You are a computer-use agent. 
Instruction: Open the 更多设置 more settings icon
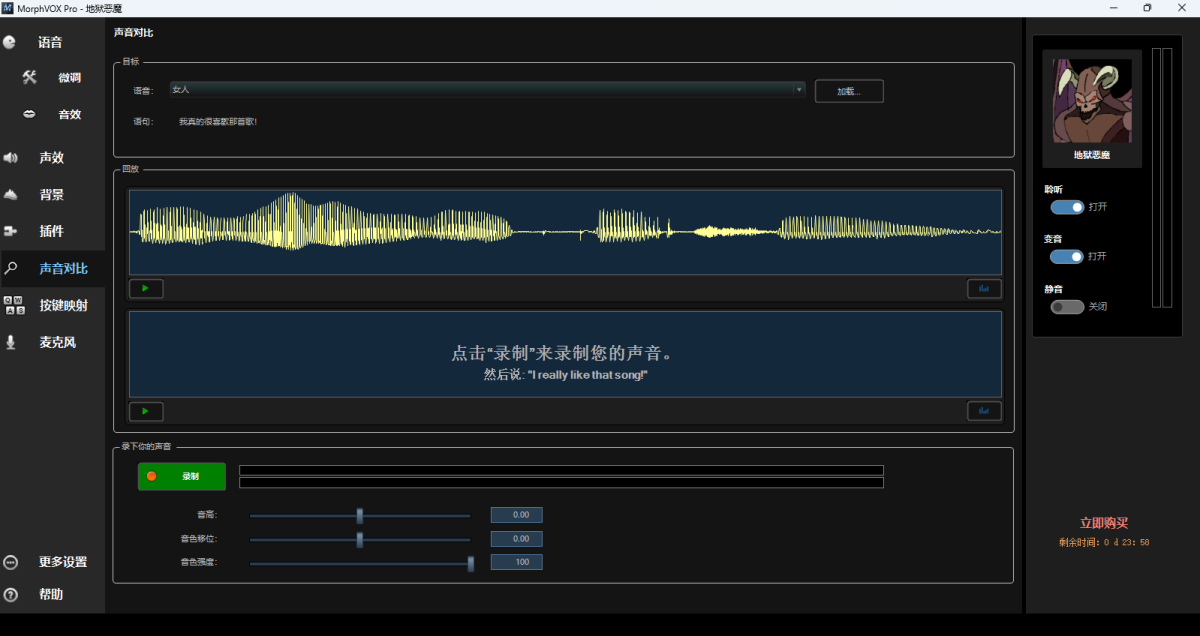[10, 562]
